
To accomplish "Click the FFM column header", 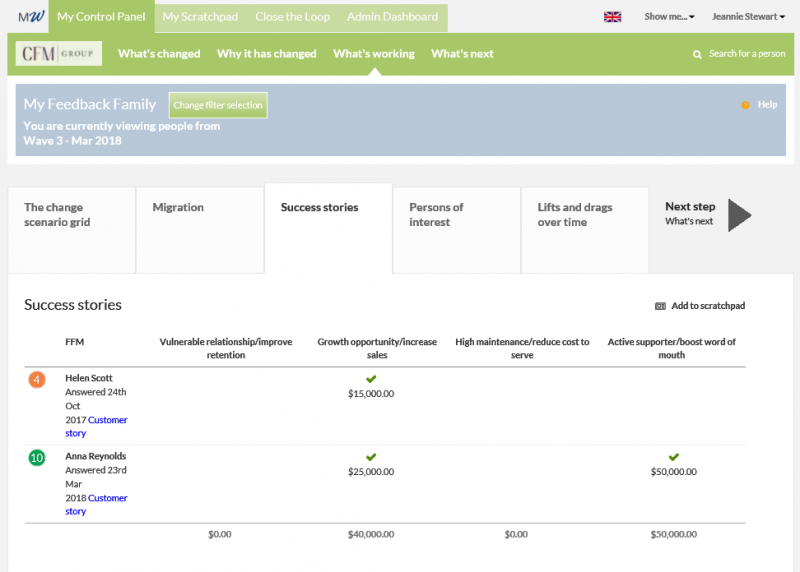I will [x=74, y=342].
